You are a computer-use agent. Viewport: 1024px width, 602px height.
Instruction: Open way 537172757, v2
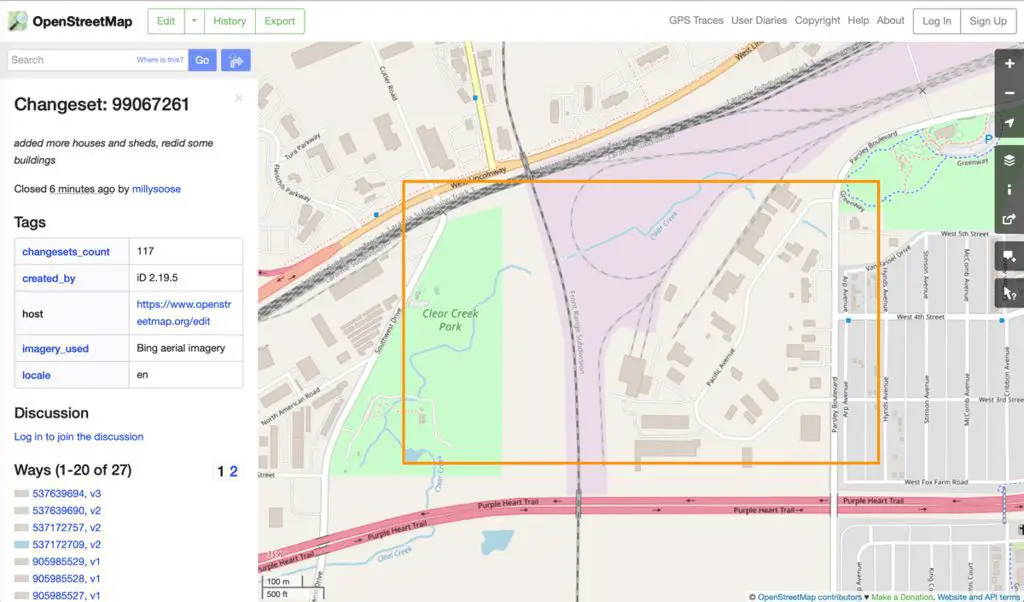[x=67, y=528]
